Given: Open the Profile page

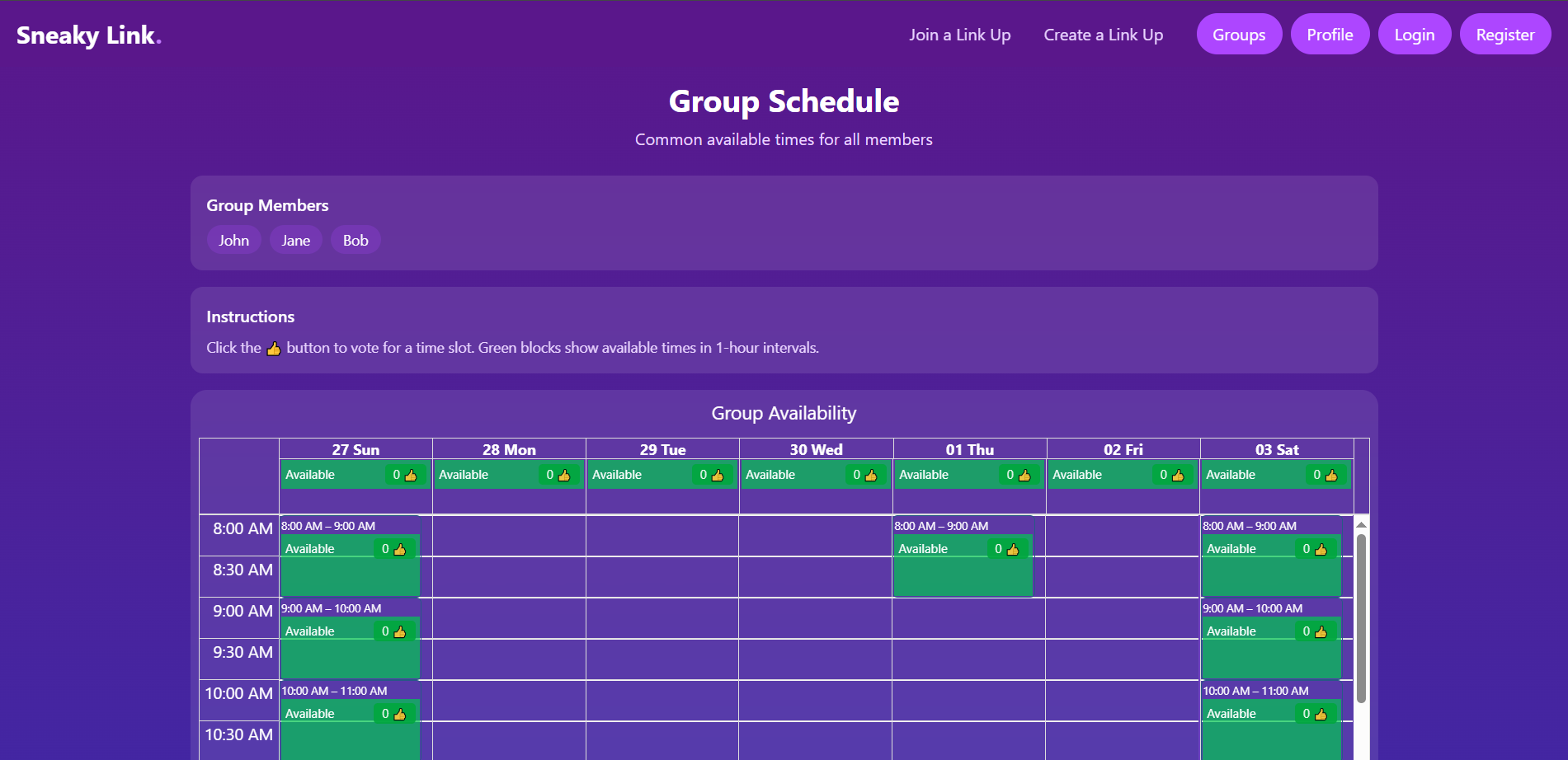Looking at the screenshot, I should click(x=1330, y=35).
